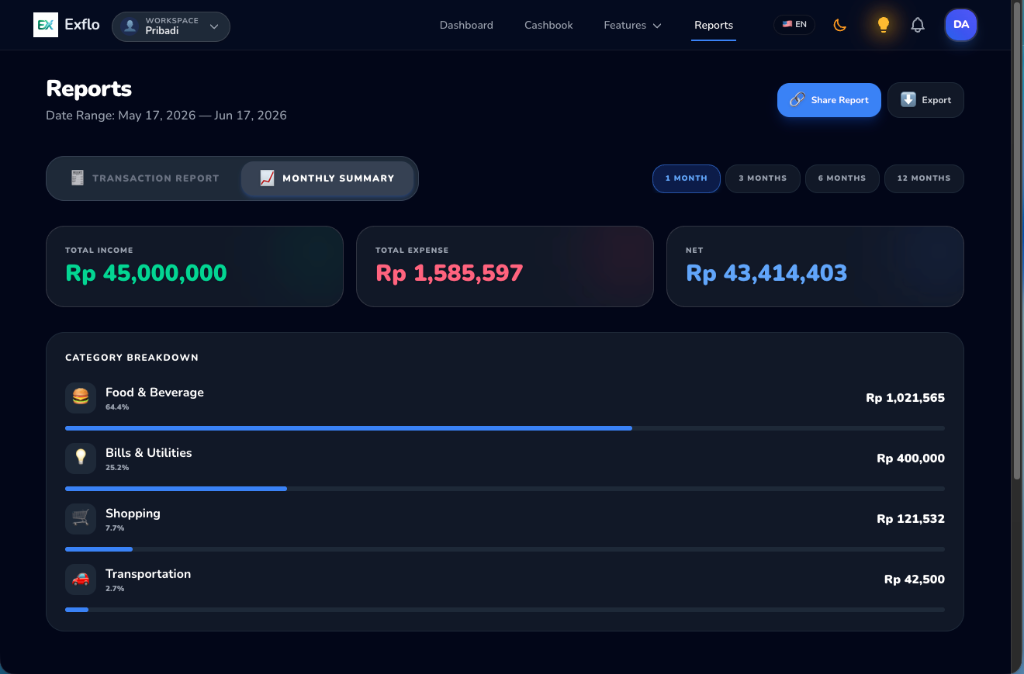
Task: Click the download arrow icon in Export
Action: pos(908,99)
